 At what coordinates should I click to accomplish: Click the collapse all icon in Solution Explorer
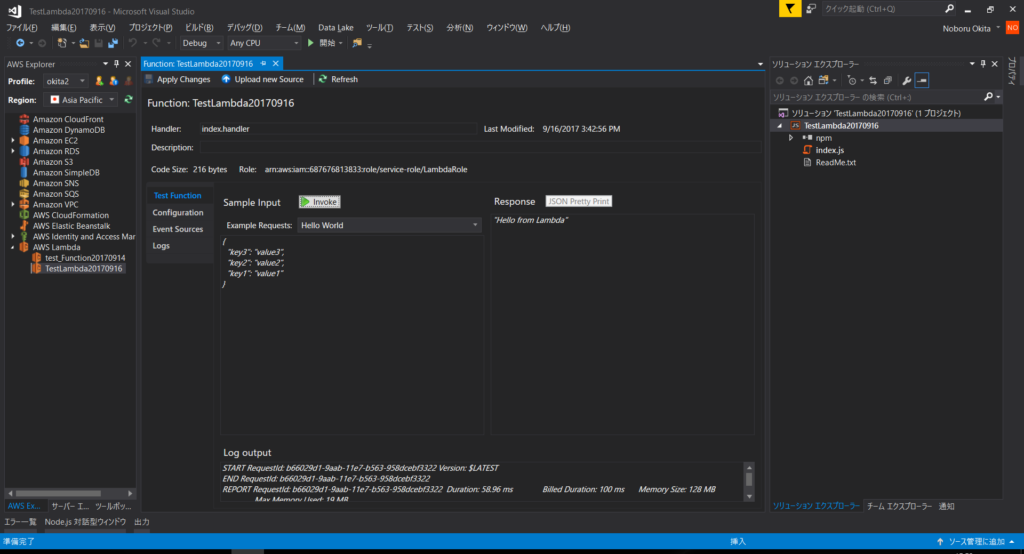(x=888, y=80)
